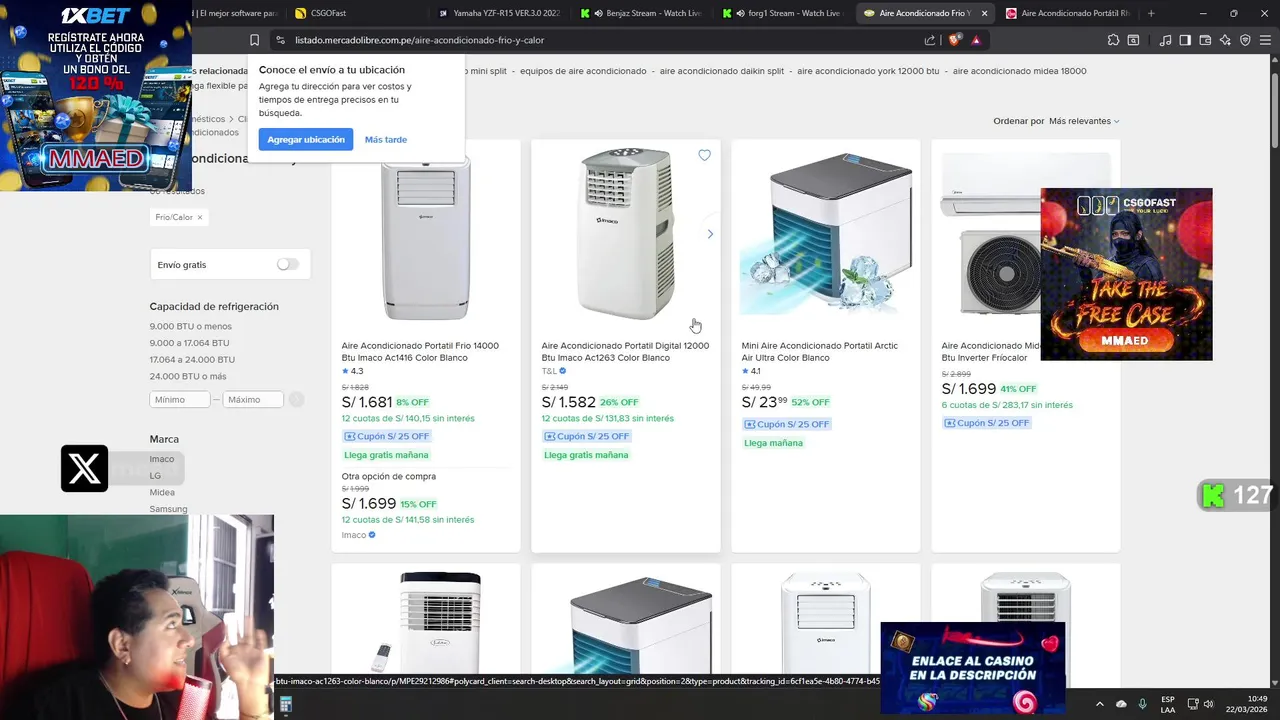Image resolution: width=1280 pixels, height=720 pixels.
Task: Open the browser main menu hamburger icon
Action: [x=1265, y=40]
